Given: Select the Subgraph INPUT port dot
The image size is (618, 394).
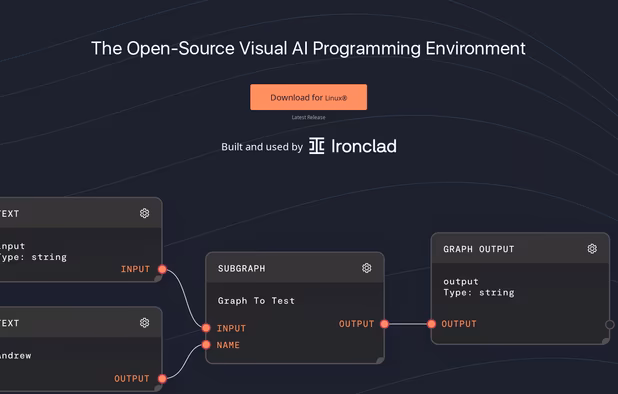Looking at the screenshot, I should pyautogui.click(x=206, y=328).
